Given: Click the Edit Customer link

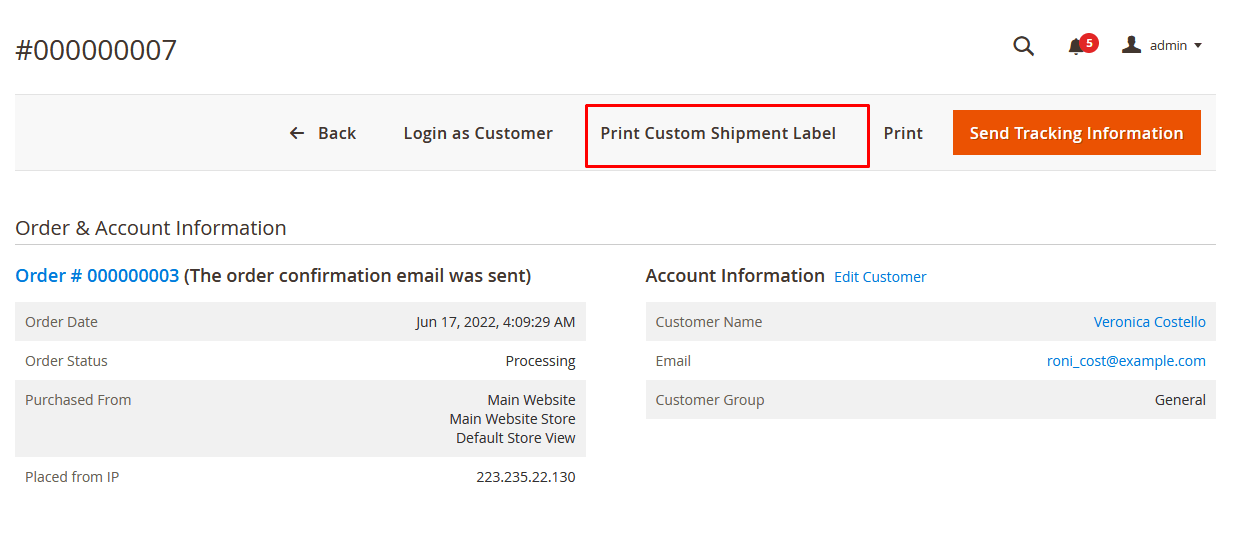Looking at the screenshot, I should point(880,277).
